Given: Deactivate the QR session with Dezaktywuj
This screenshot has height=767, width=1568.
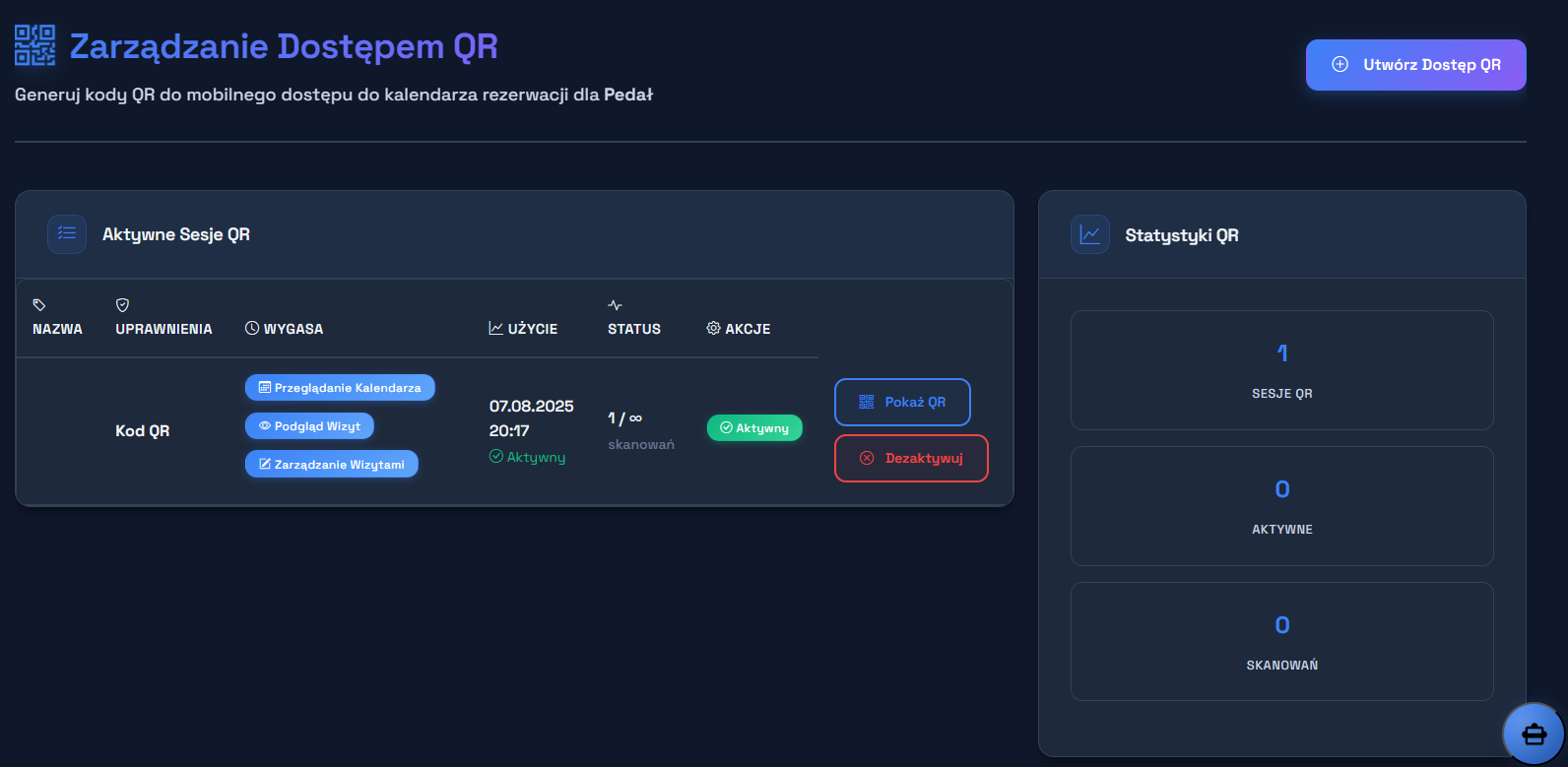Looking at the screenshot, I should pyautogui.click(x=911, y=459).
